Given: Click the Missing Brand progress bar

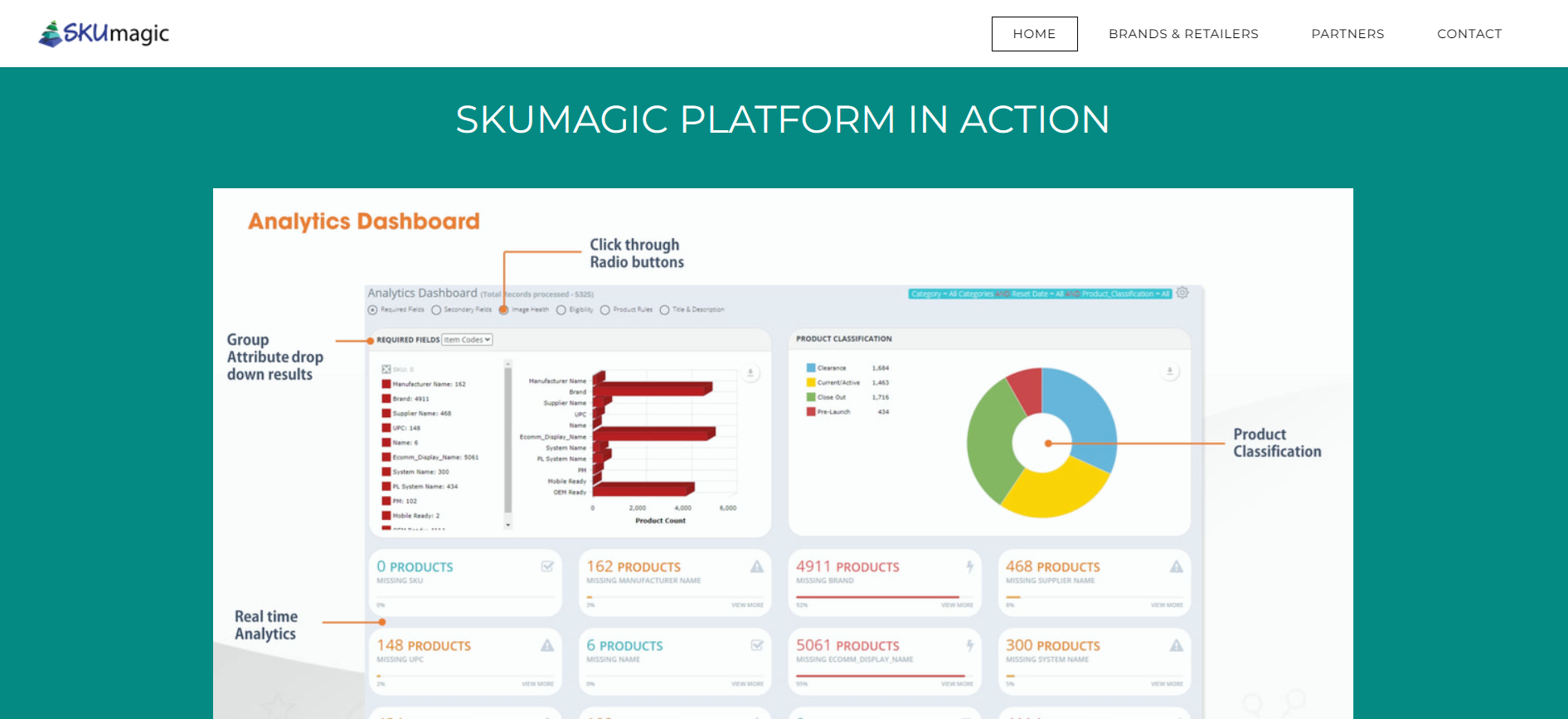Looking at the screenshot, I should [885, 597].
